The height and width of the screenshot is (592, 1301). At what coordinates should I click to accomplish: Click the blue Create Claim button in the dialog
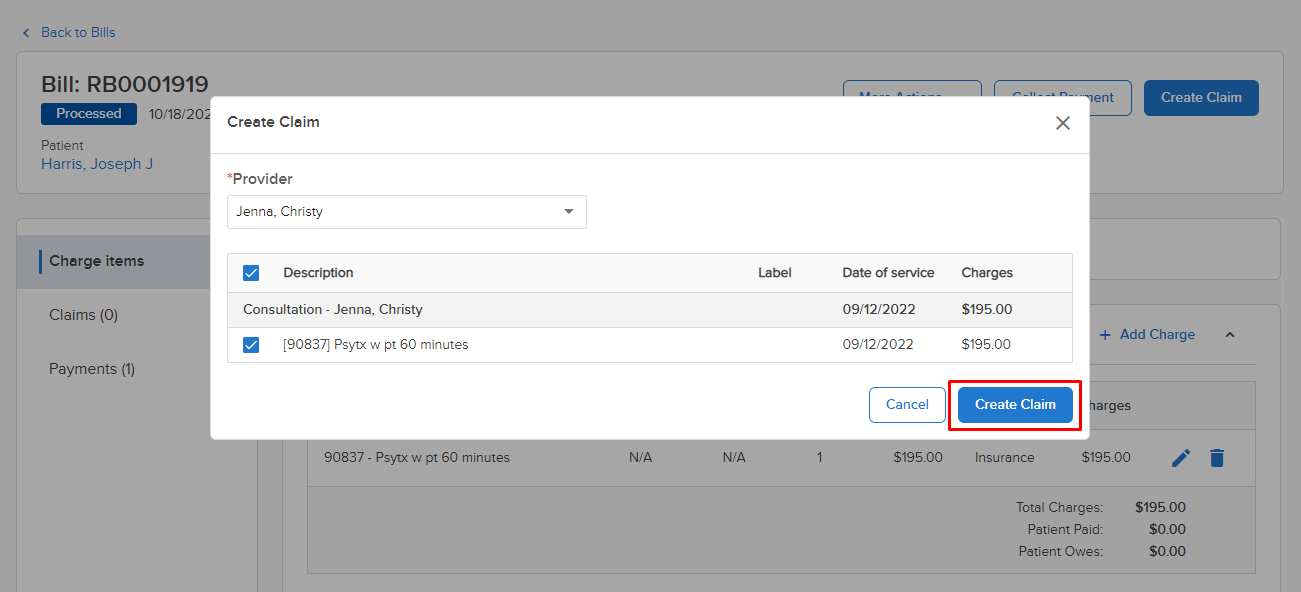click(x=1015, y=405)
